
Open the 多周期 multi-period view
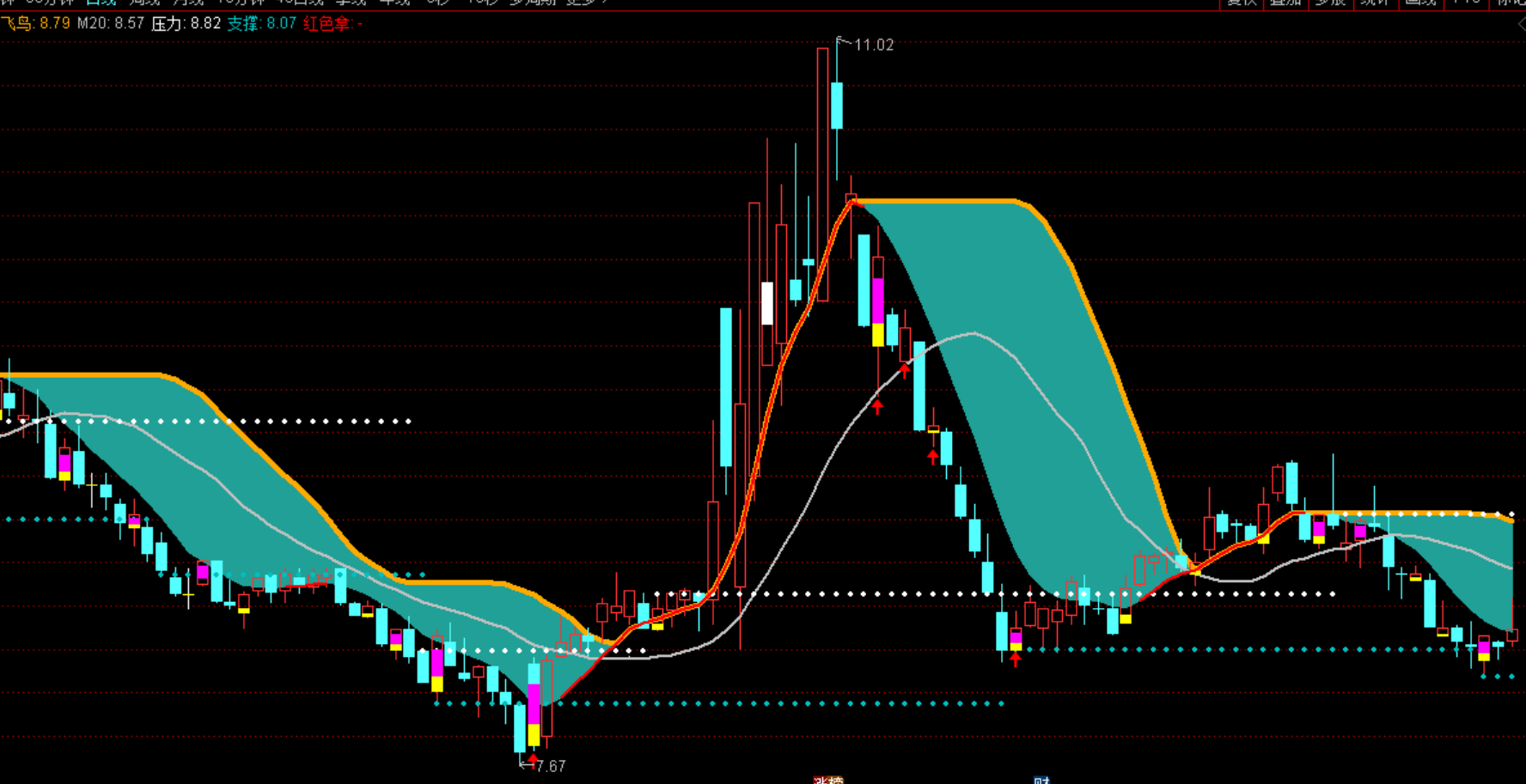pos(533,3)
